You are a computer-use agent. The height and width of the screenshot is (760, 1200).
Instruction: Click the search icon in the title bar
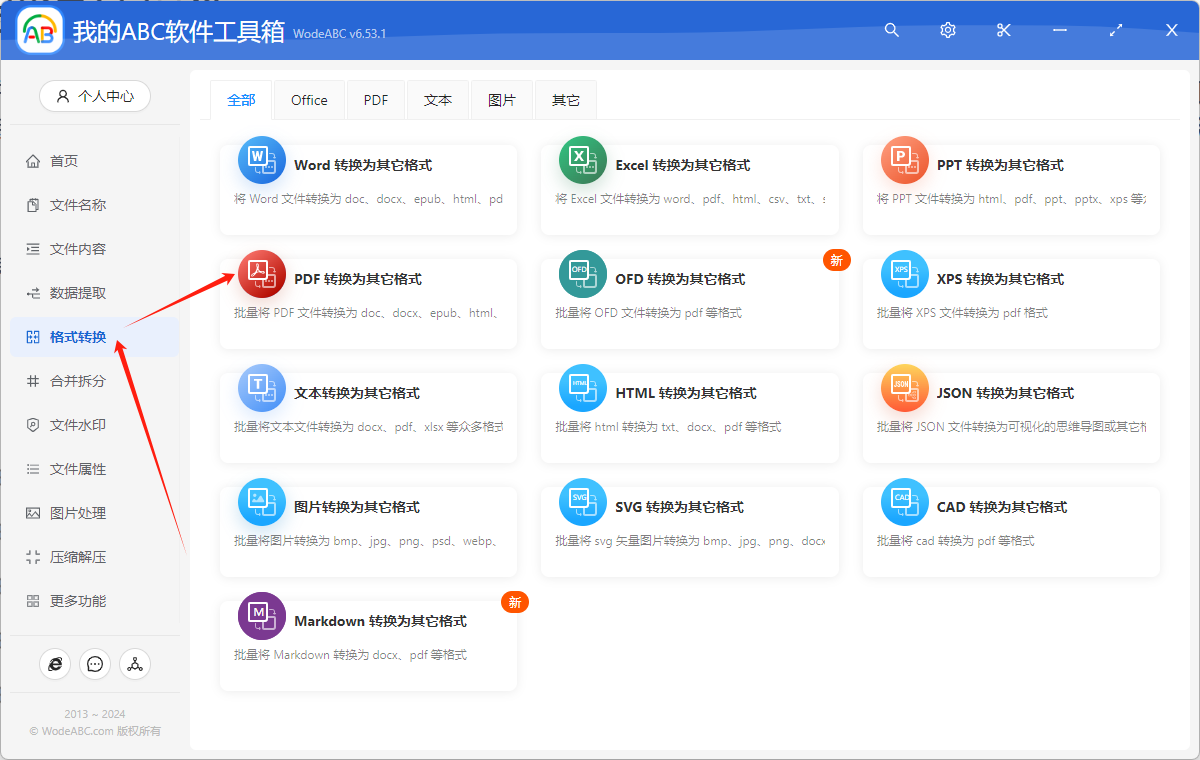[x=891, y=30]
